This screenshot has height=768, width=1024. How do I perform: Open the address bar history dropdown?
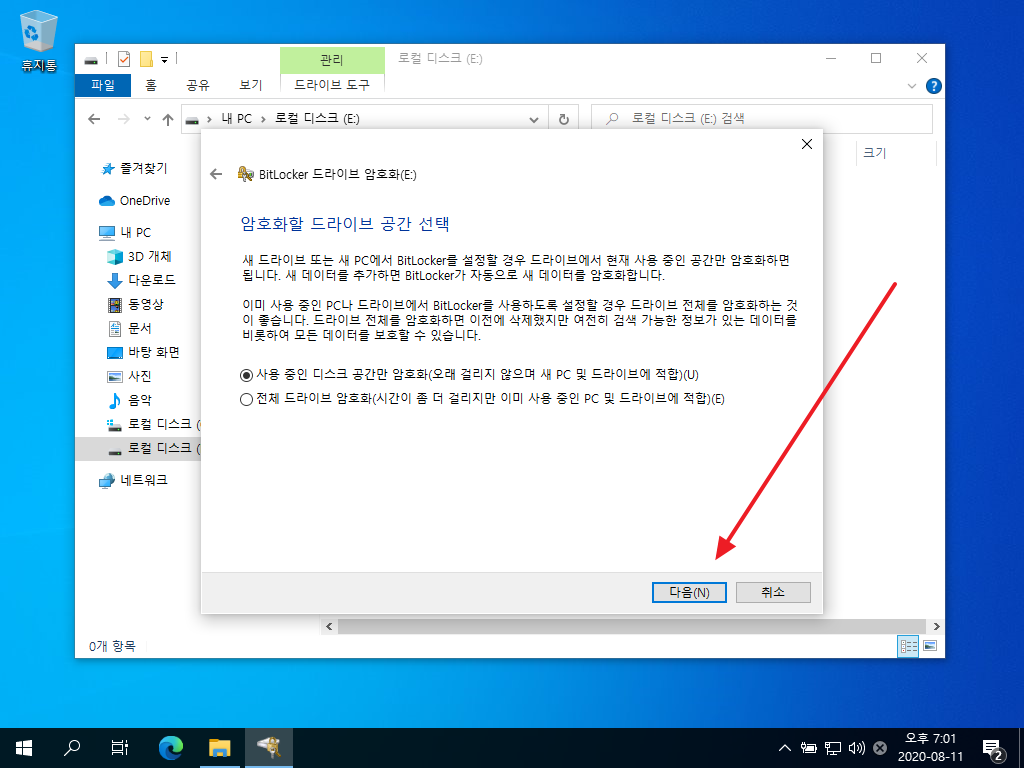[534, 120]
